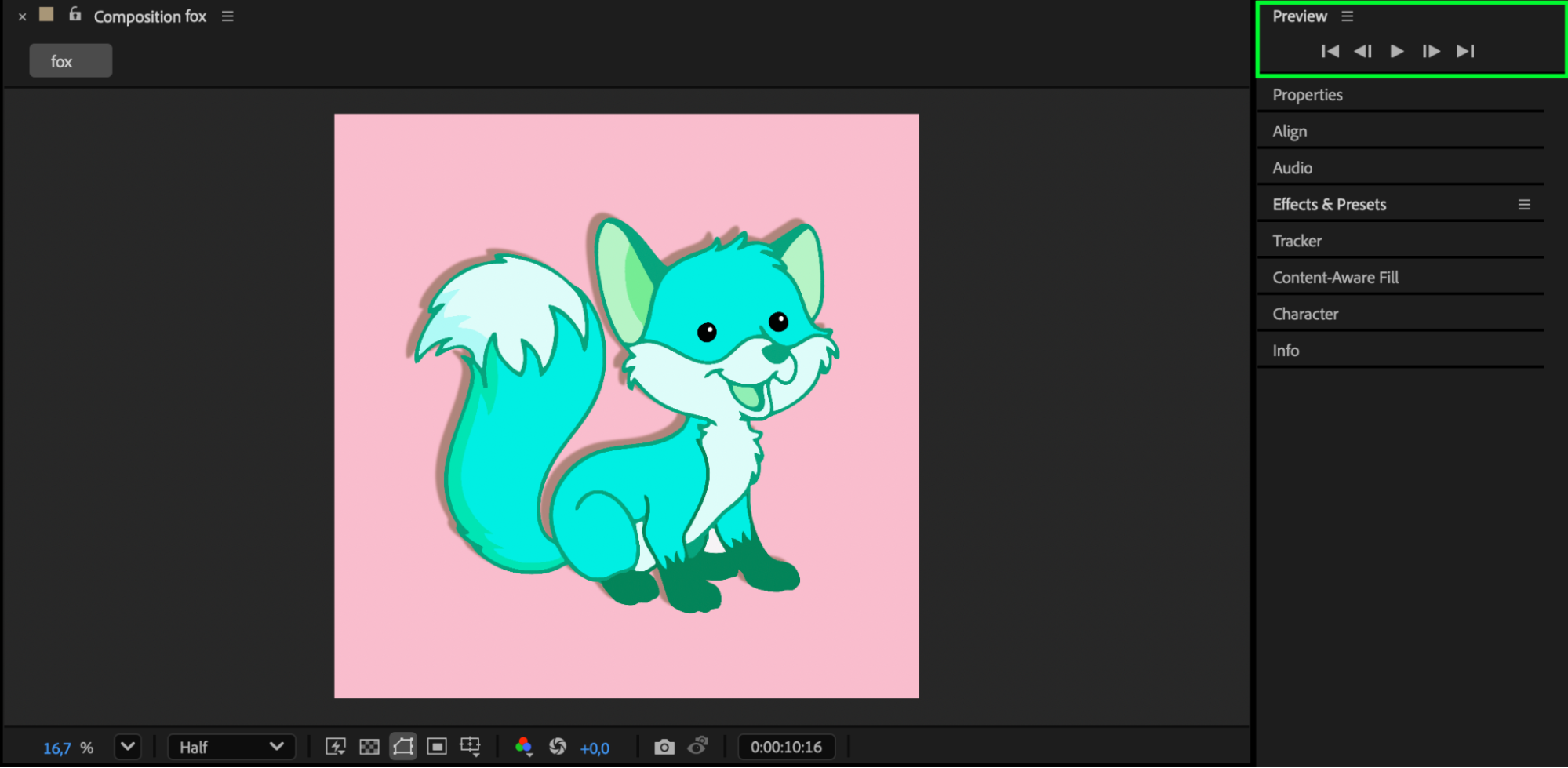The height and width of the screenshot is (768, 1568).
Task: Play the composition preview
Action: coord(1396,52)
